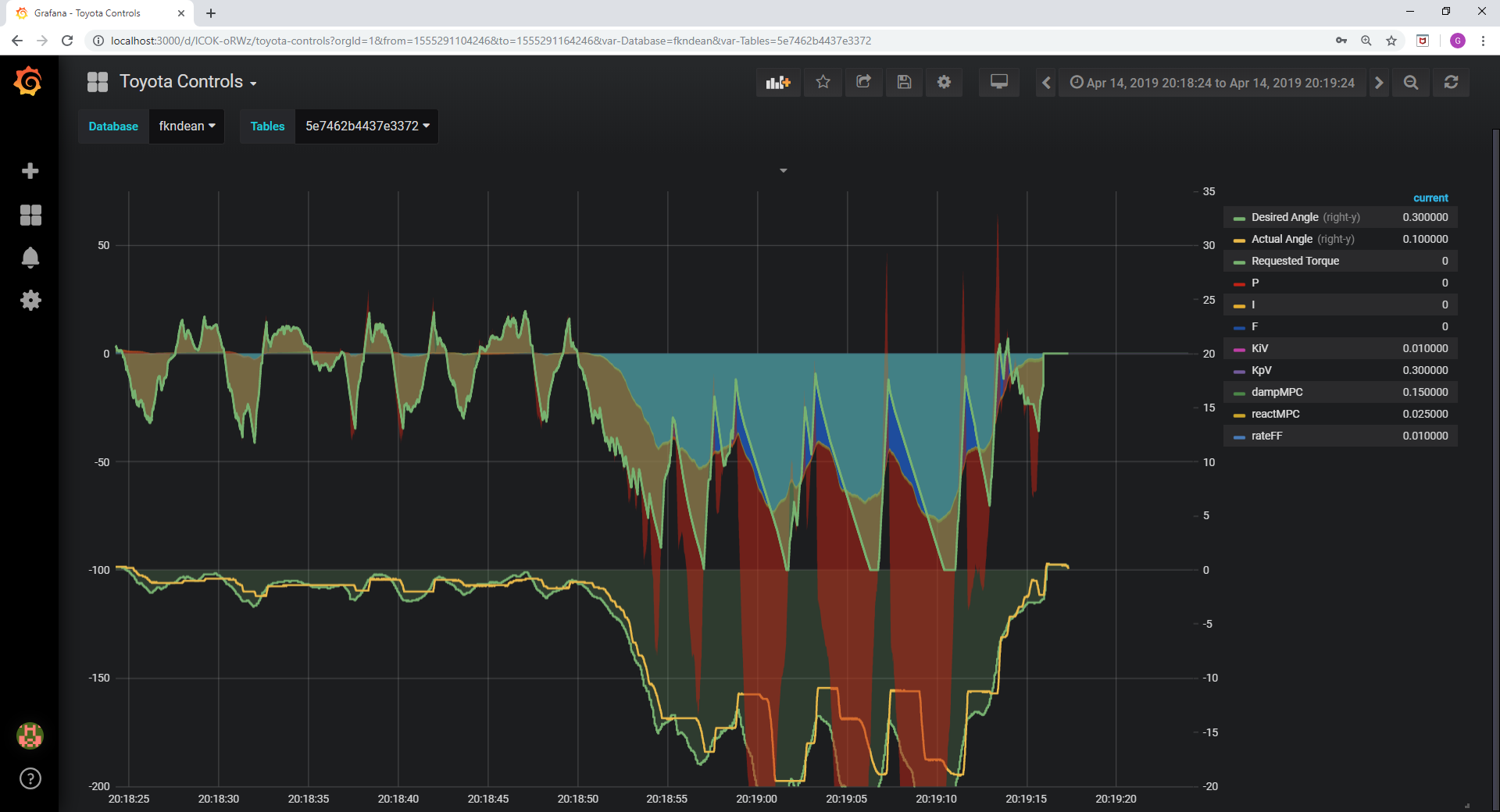
Task: Open Dashboards menu in sidebar
Action: click(30, 215)
